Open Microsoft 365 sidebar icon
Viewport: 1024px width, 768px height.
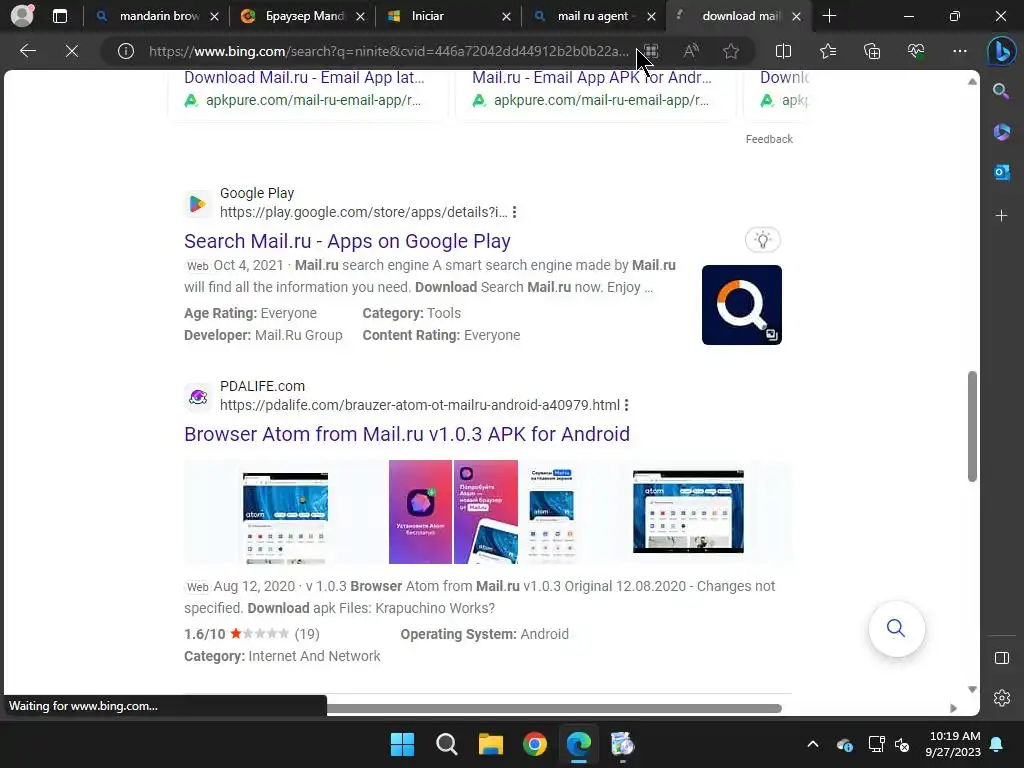coord(1001,132)
